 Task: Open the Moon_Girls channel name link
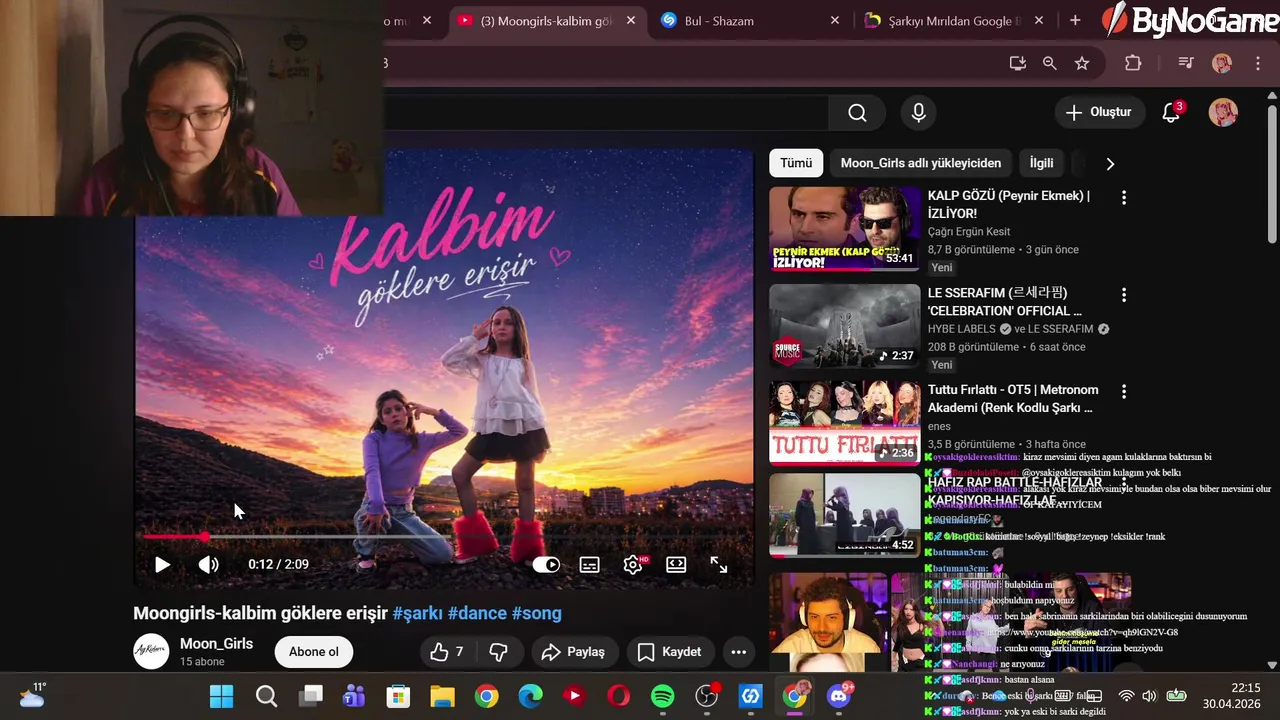coord(216,644)
